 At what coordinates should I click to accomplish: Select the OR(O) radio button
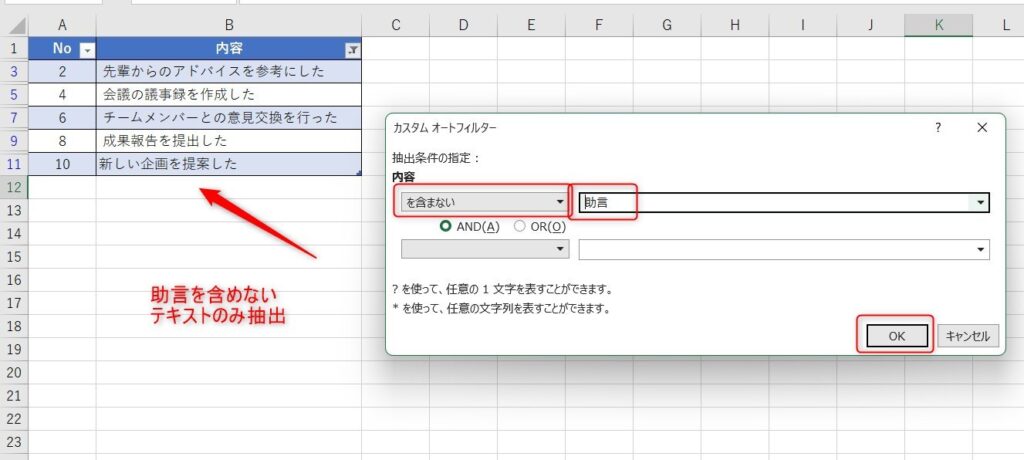[x=520, y=227]
